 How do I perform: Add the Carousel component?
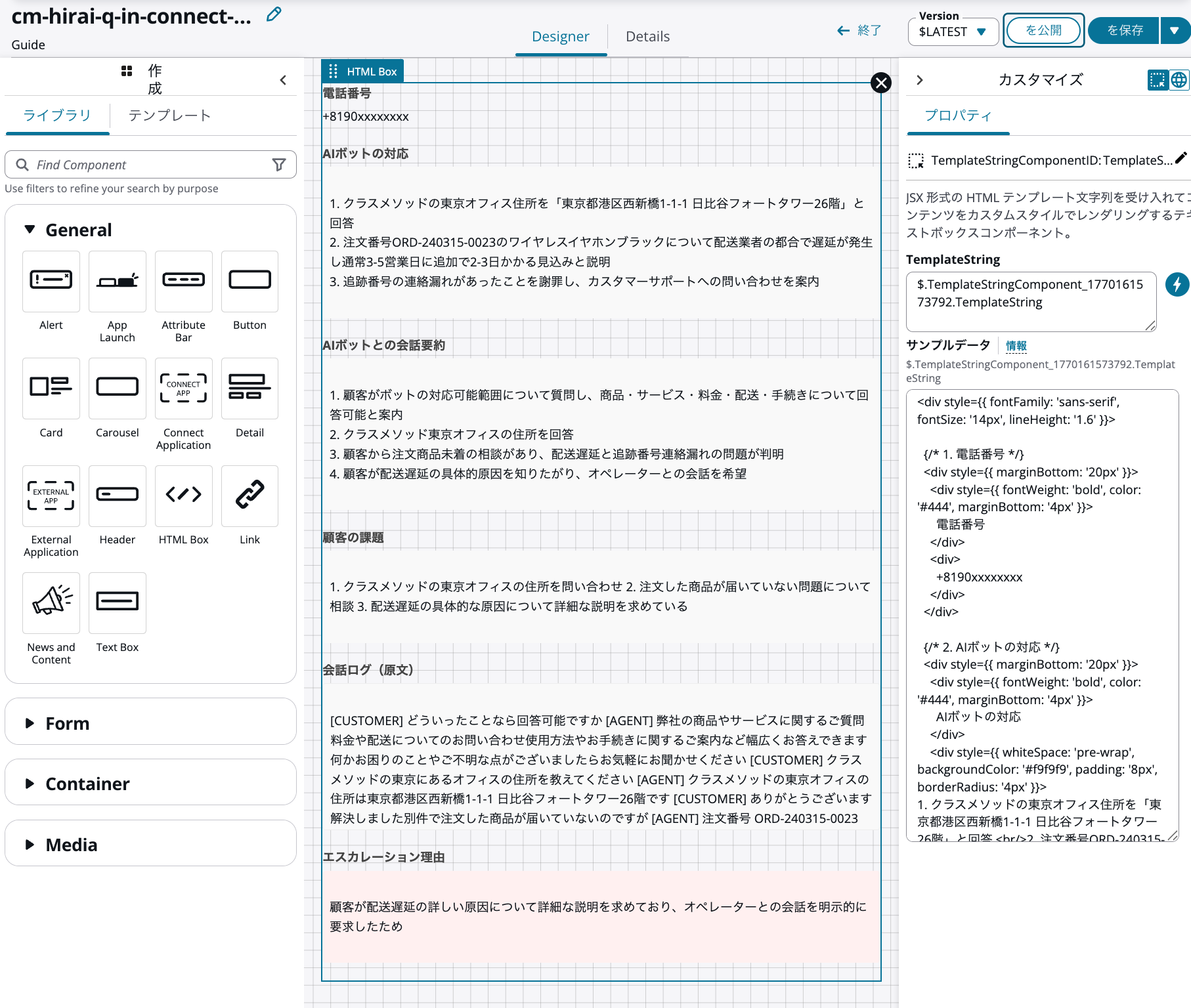pyautogui.click(x=117, y=388)
